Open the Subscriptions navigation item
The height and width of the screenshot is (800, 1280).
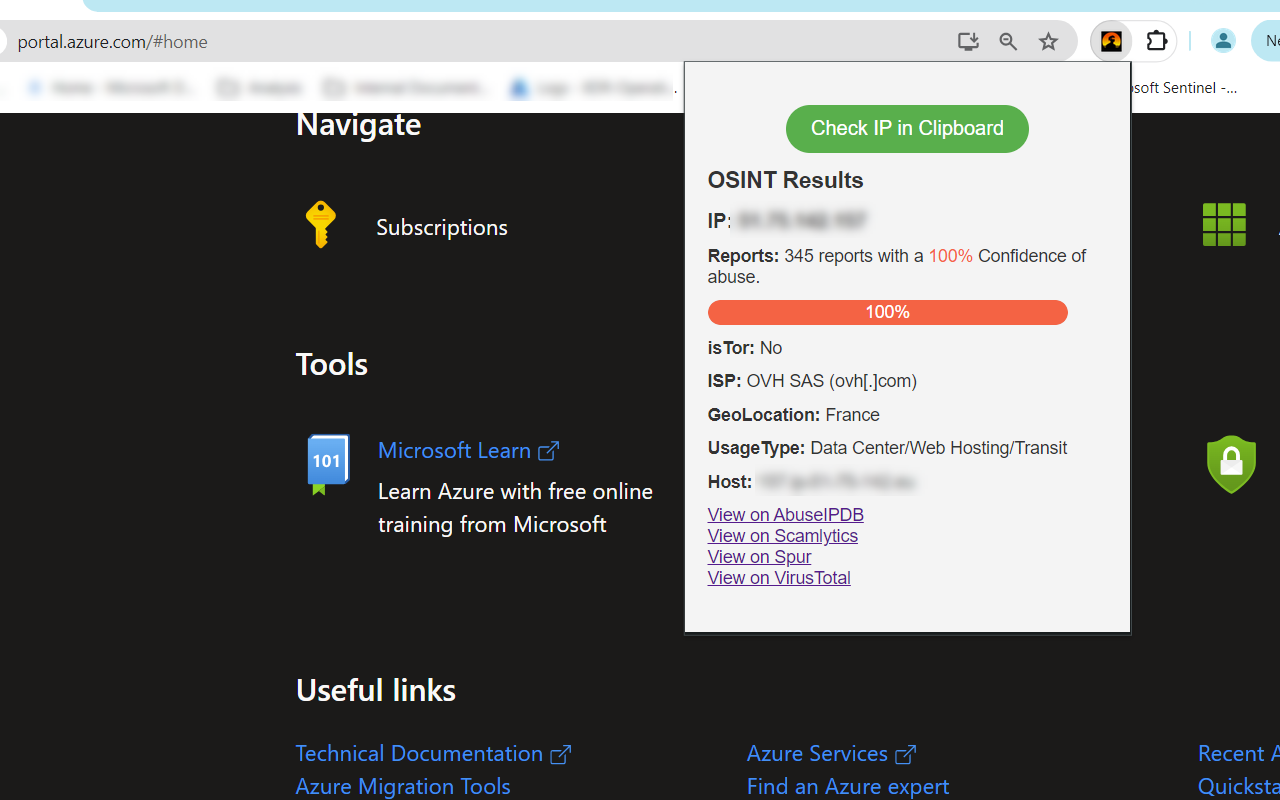442,227
